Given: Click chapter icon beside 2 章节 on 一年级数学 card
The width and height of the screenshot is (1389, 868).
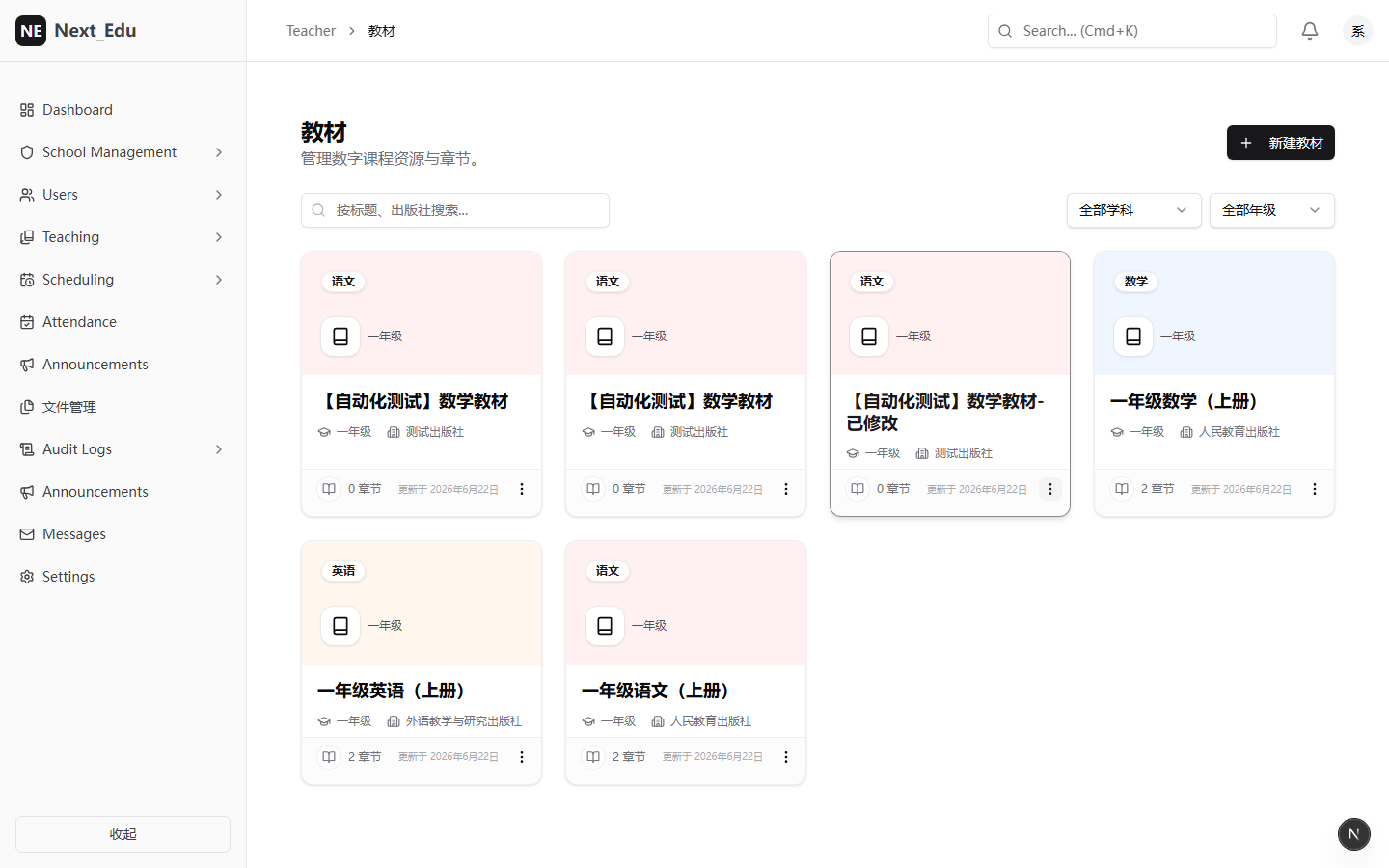Looking at the screenshot, I should coord(1122,489).
